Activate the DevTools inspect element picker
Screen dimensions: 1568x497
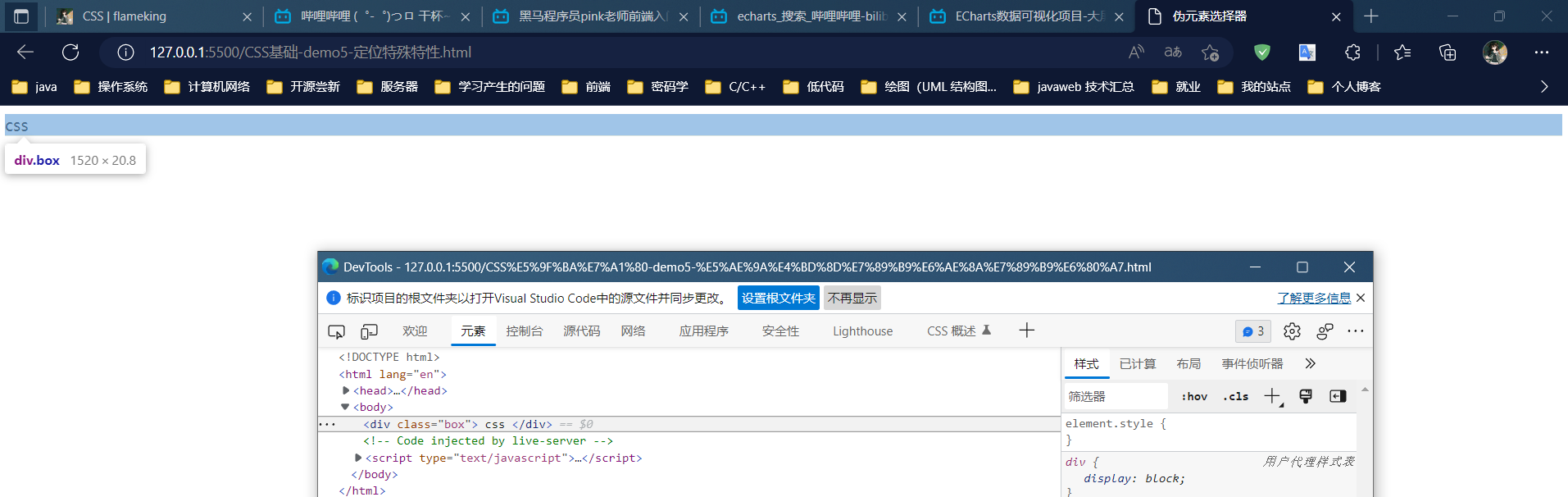pos(336,331)
